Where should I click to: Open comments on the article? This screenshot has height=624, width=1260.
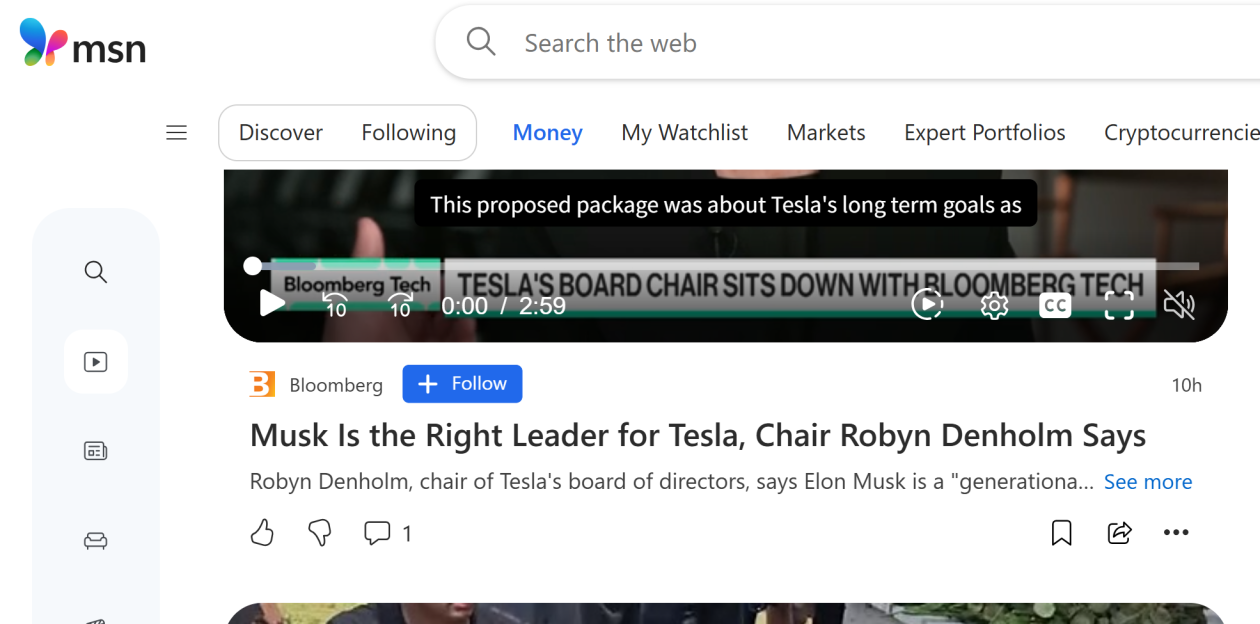click(x=377, y=533)
